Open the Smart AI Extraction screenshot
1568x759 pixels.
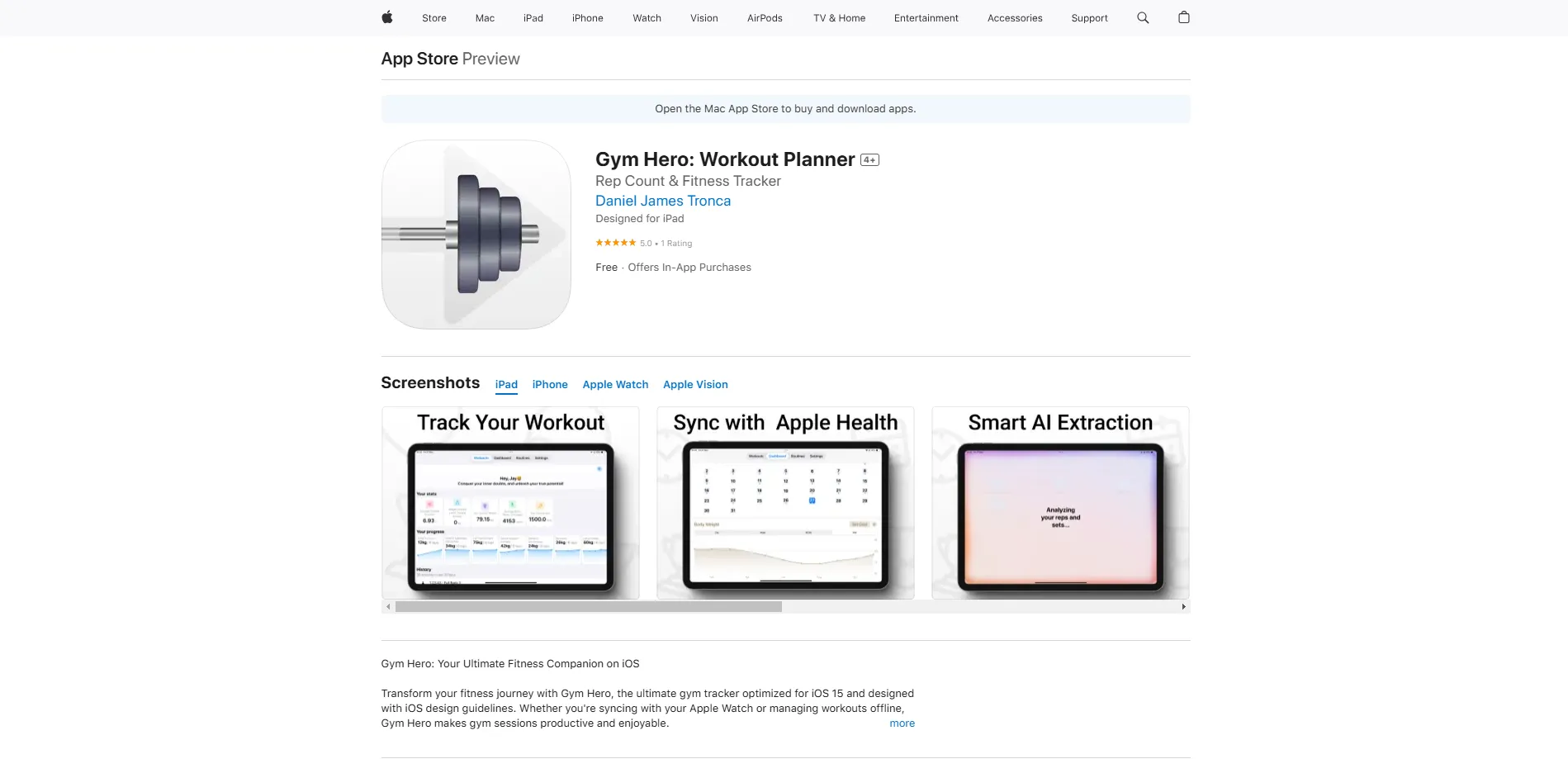coord(1060,503)
